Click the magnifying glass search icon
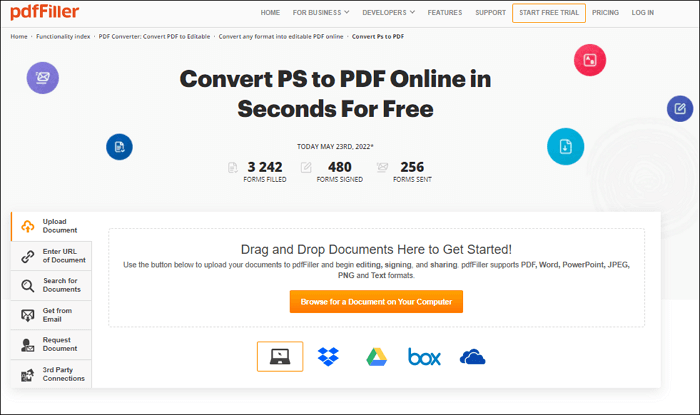Viewport: 700px width, 415px height. point(28,286)
